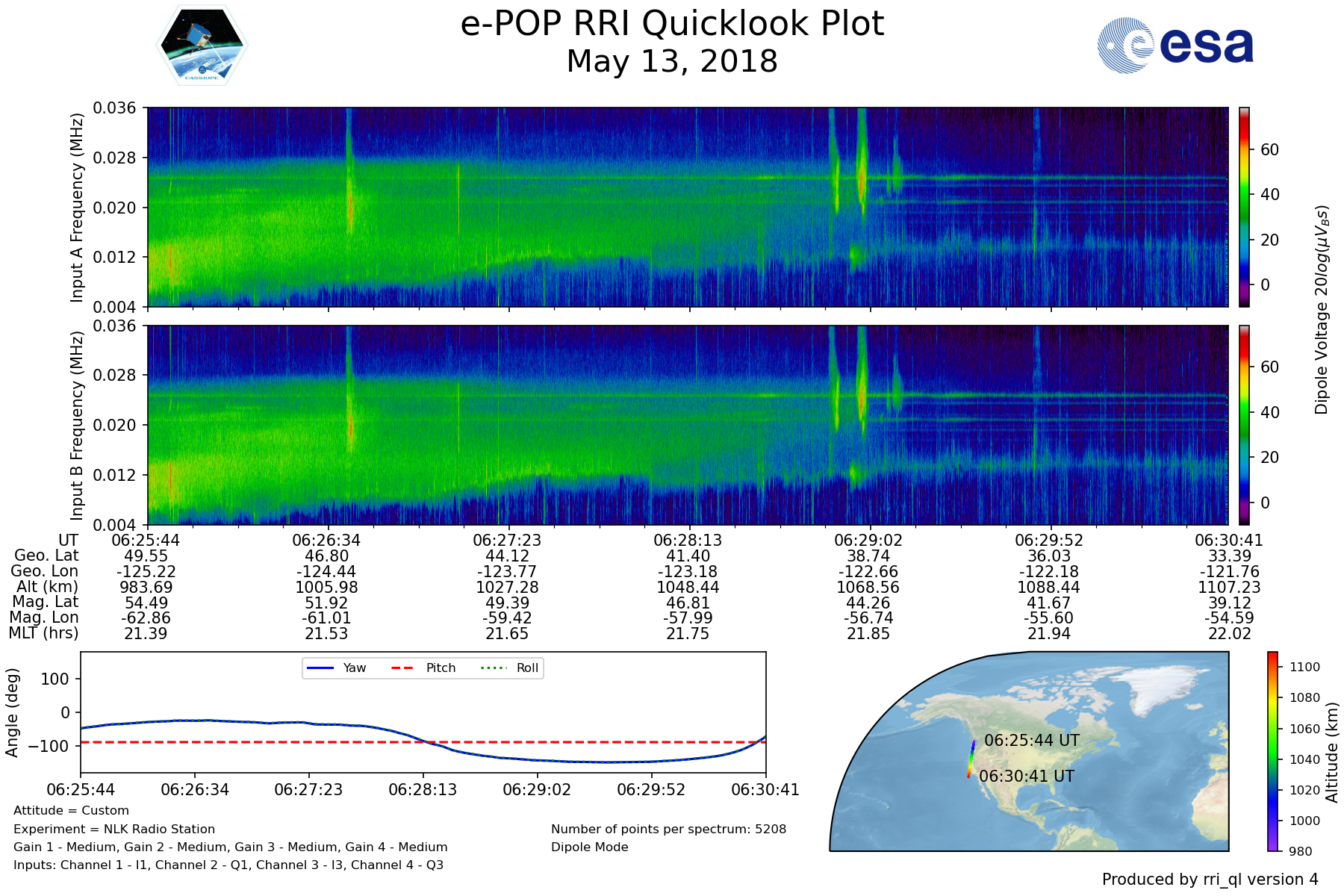Click the CASSIOPE satellite hexagon logo
1344x896 pixels.
coord(201,46)
